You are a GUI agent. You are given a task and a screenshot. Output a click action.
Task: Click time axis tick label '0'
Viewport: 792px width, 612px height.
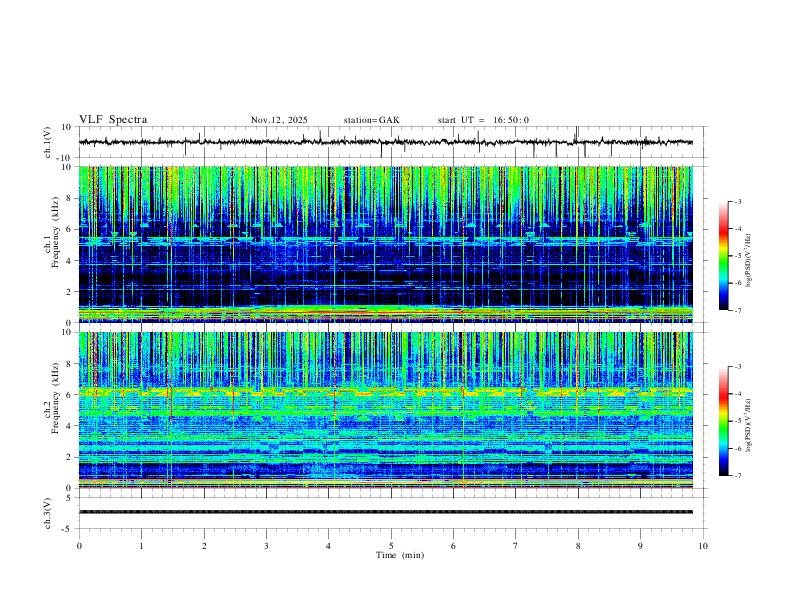pyautogui.click(x=79, y=546)
